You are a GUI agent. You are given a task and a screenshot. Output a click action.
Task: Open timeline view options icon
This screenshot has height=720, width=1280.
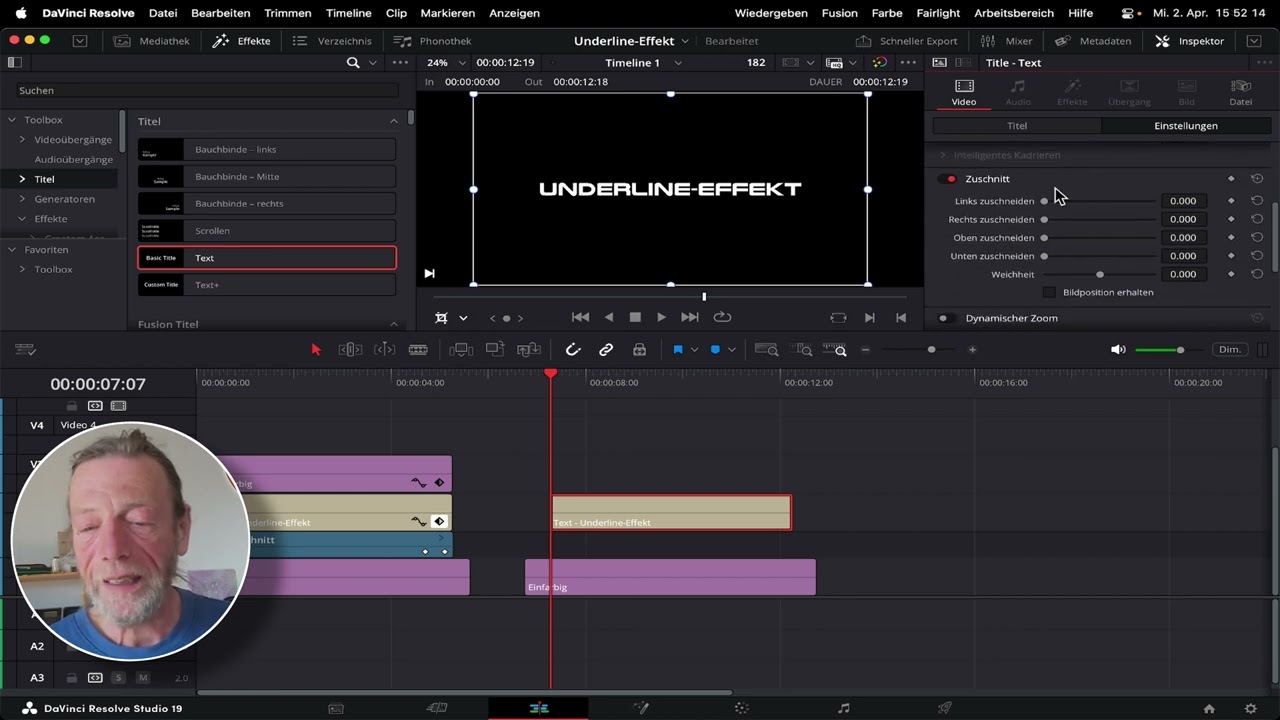click(26, 349)
